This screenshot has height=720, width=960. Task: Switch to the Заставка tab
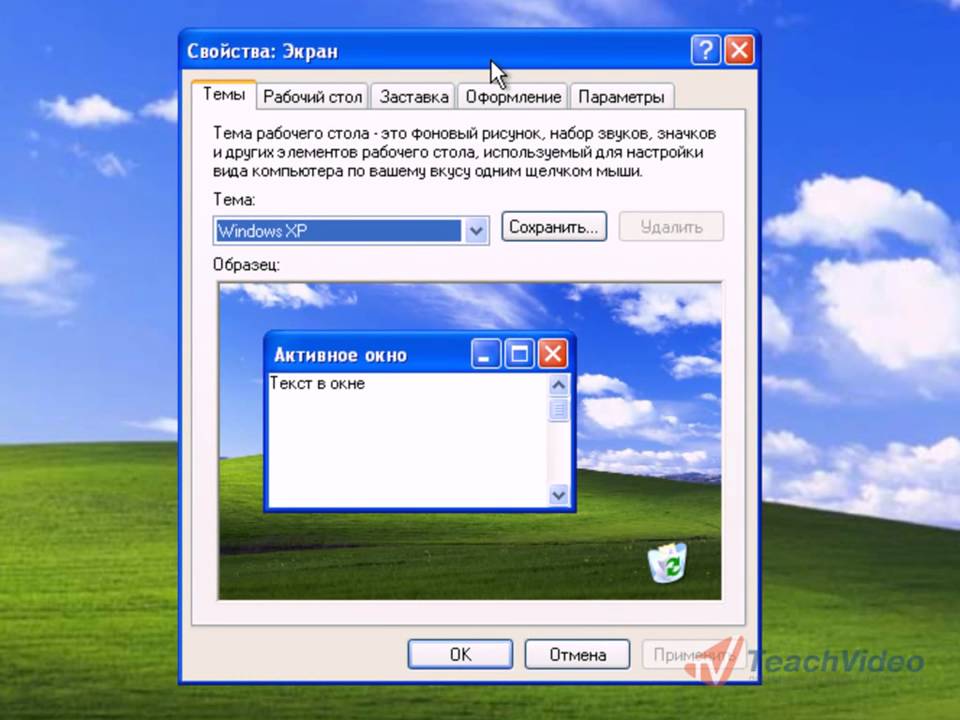tap(413, 97)
